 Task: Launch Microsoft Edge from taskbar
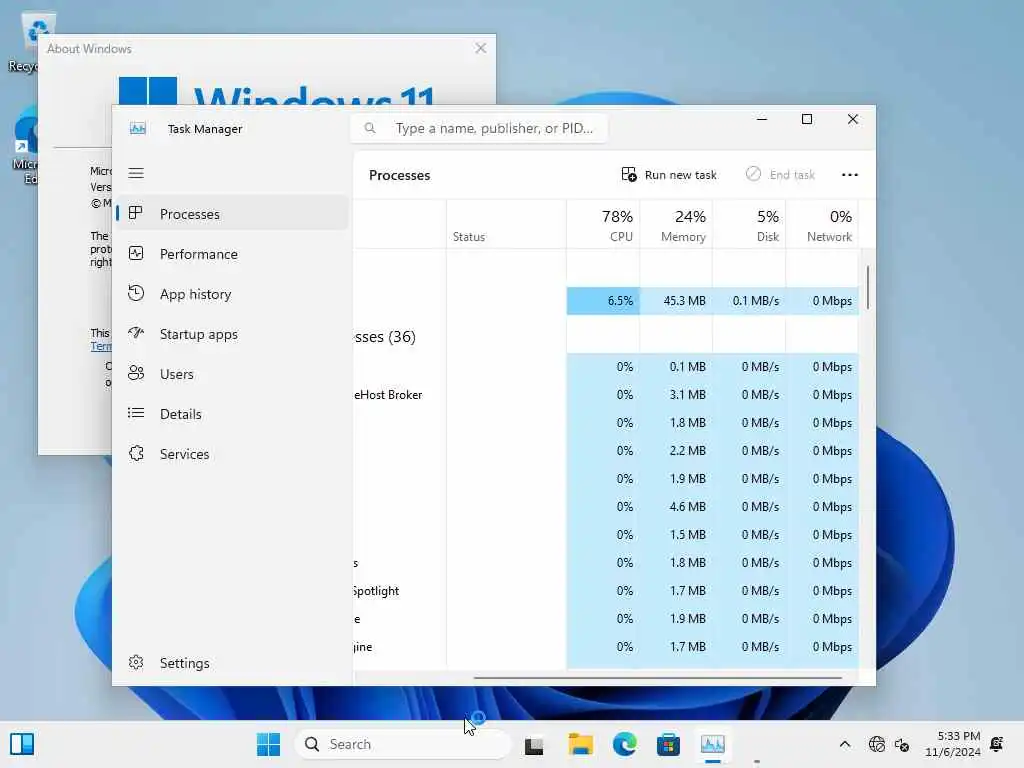[x=624, y=744]
